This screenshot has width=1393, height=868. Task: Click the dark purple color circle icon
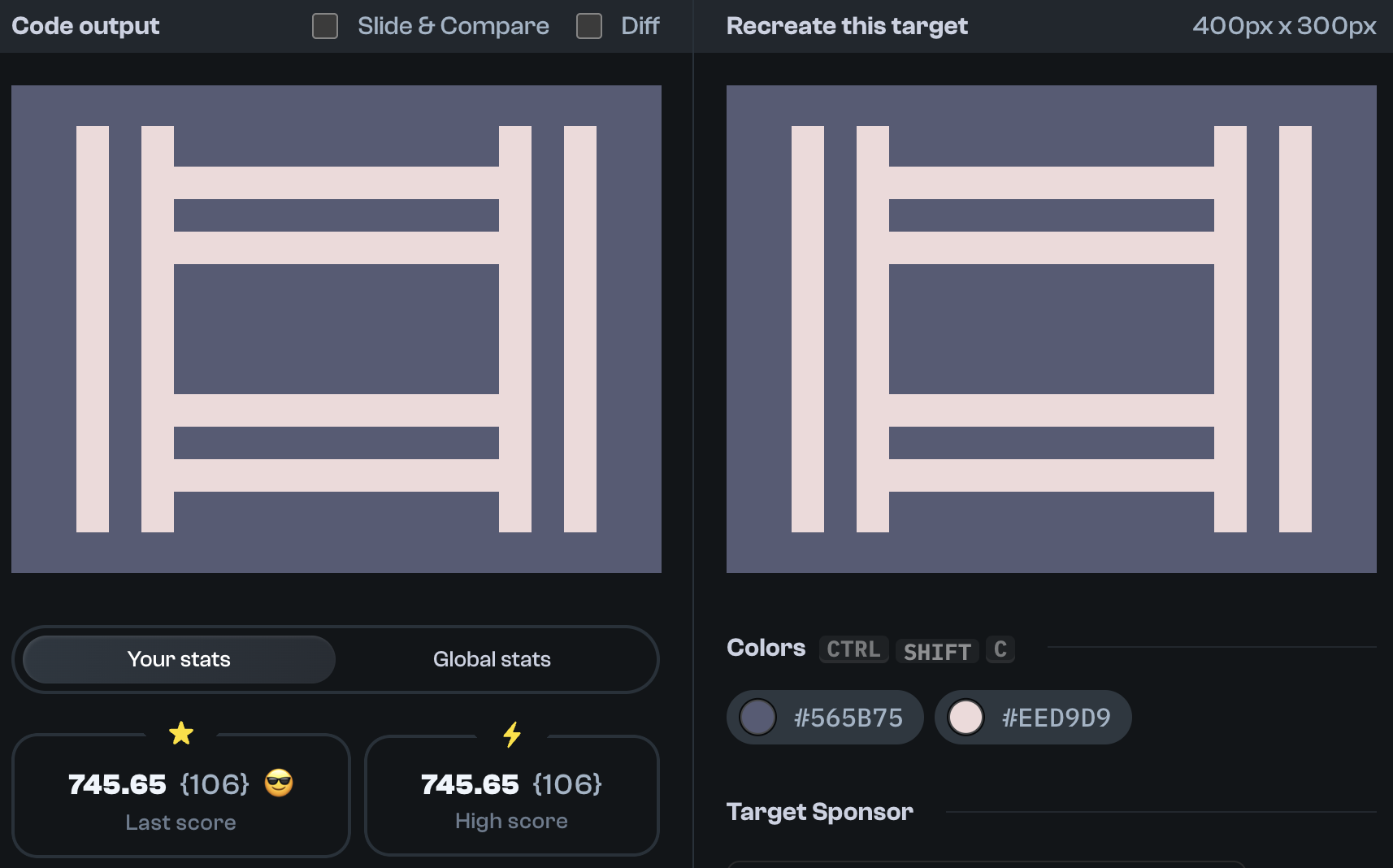pyautogui.click(x=757, y=717)
